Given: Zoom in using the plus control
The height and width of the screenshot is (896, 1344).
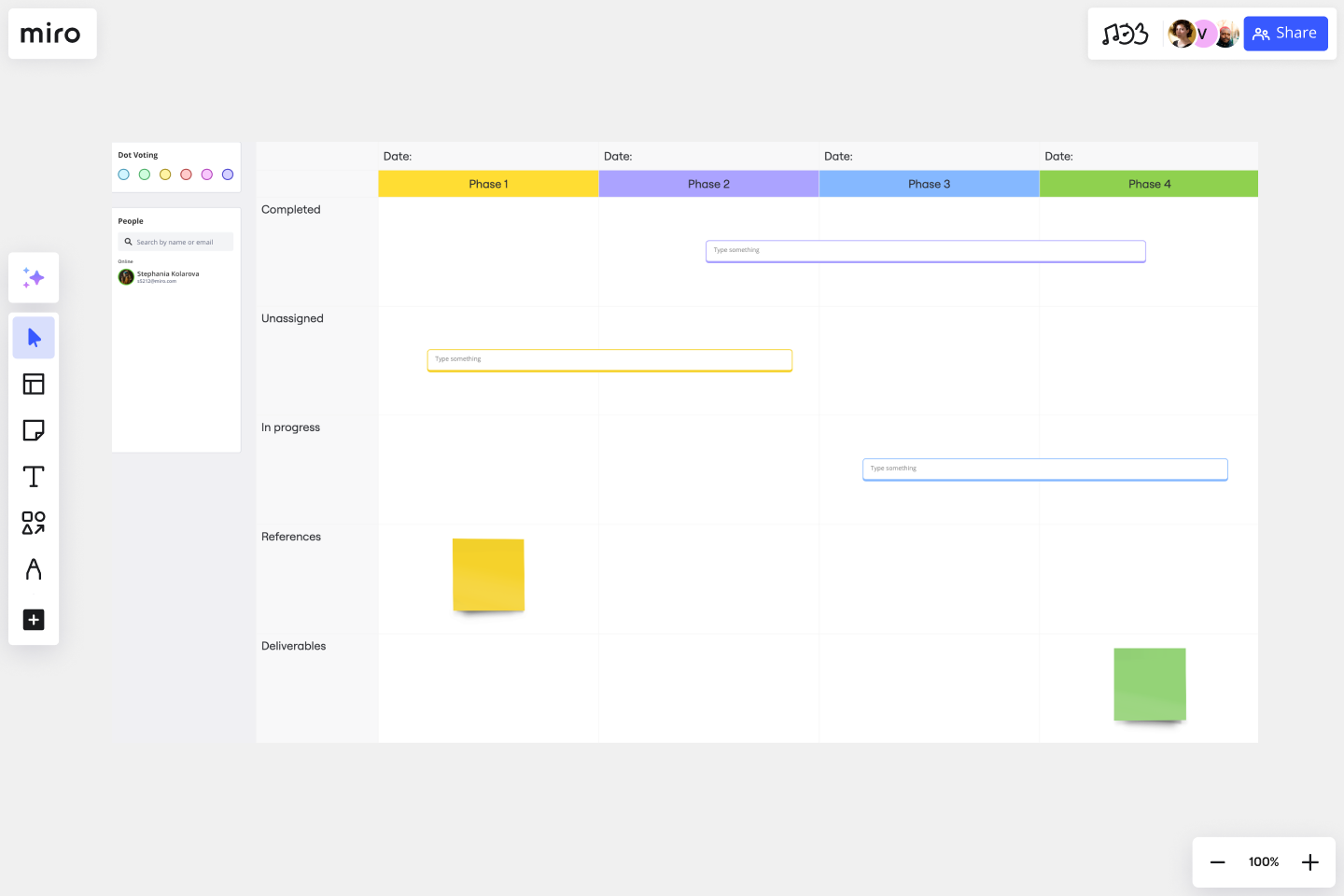Looking at the screenshot, I should tap(1309, 861).
